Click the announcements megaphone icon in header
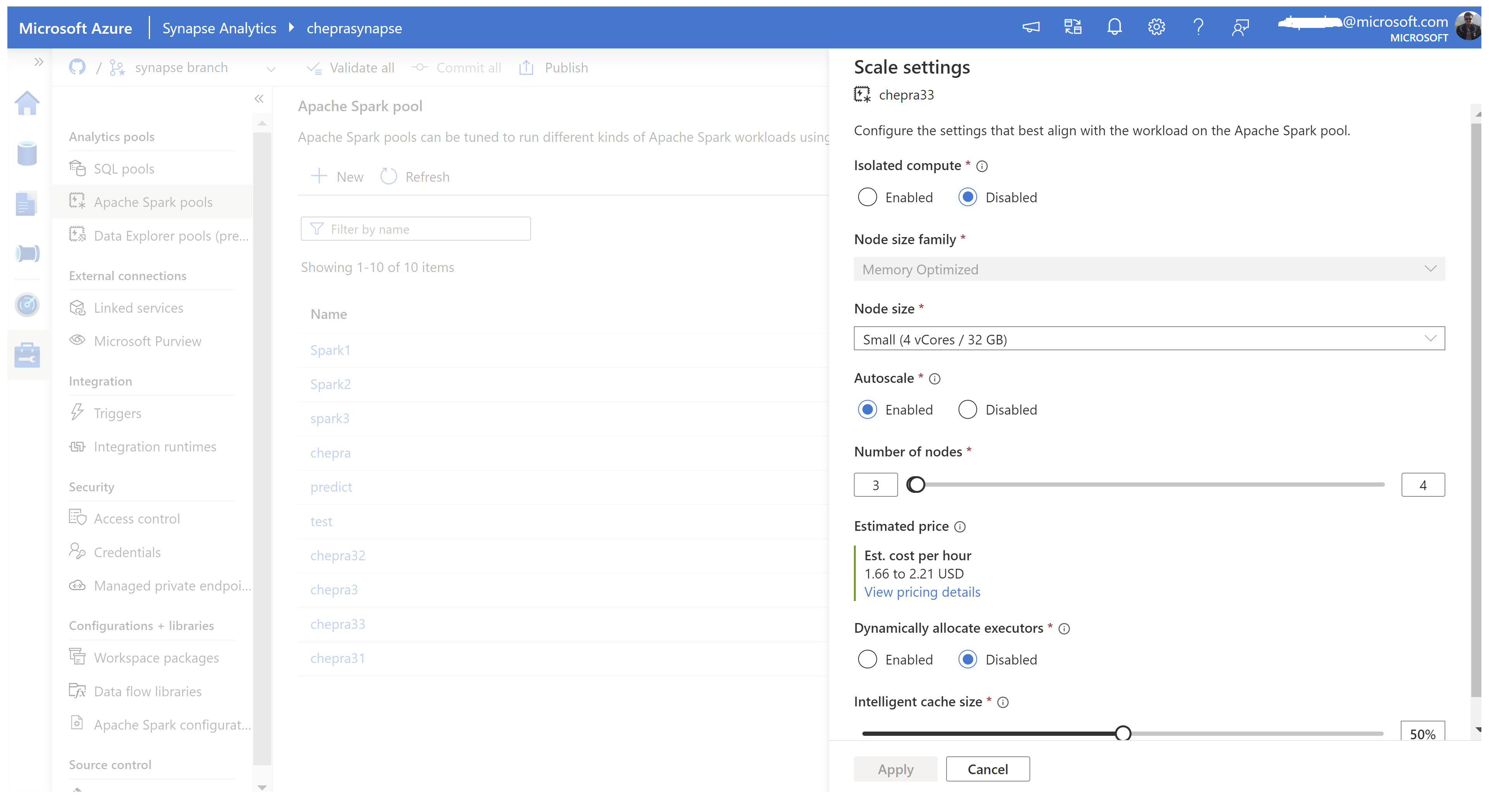 click(x=1031, y=28)
